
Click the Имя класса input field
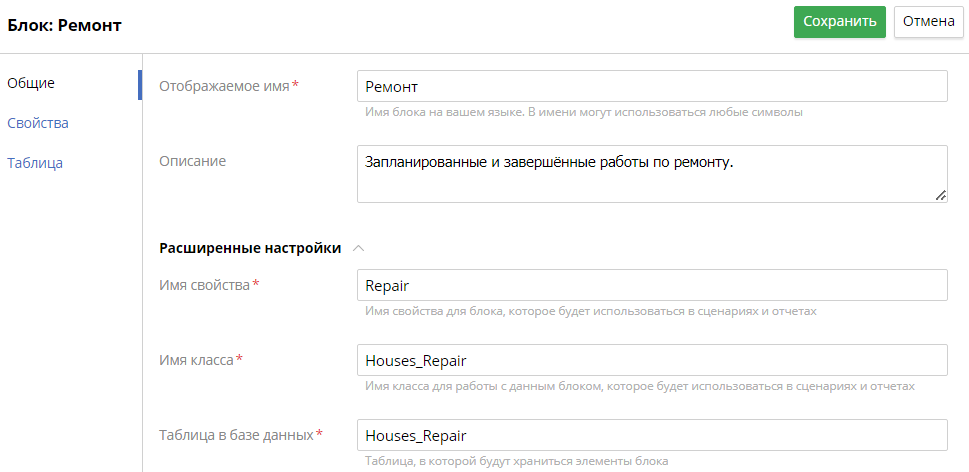coord(651,360)
